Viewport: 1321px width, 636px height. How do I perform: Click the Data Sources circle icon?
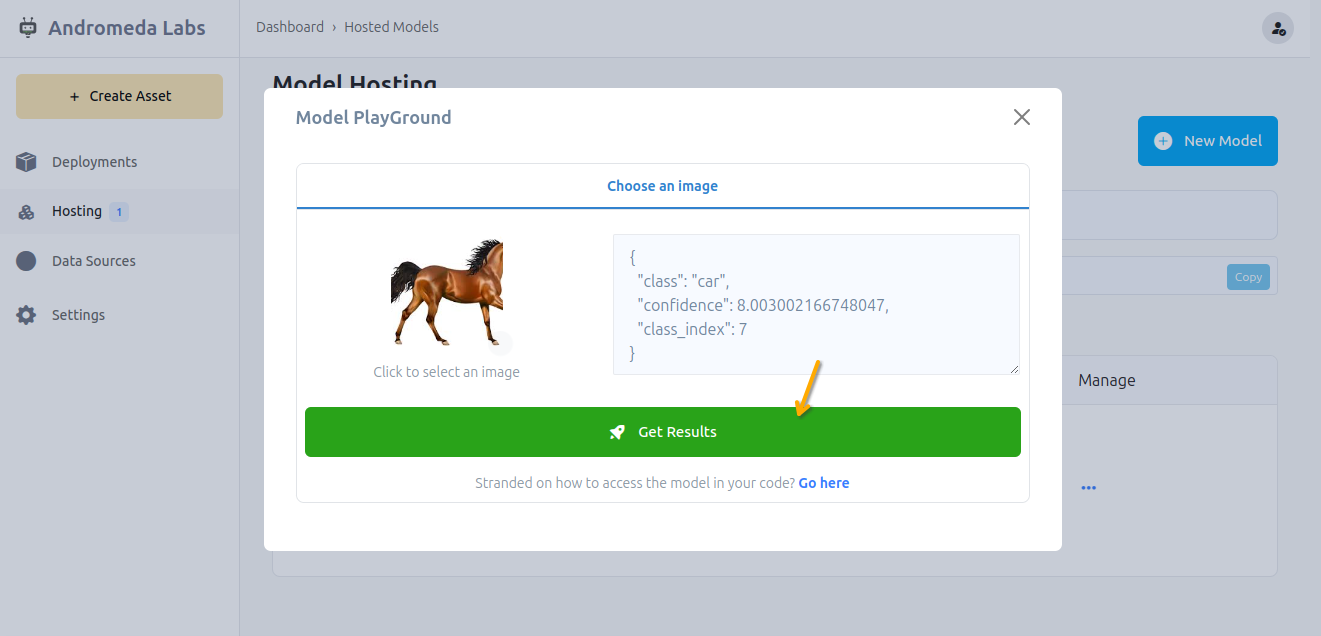26,261
